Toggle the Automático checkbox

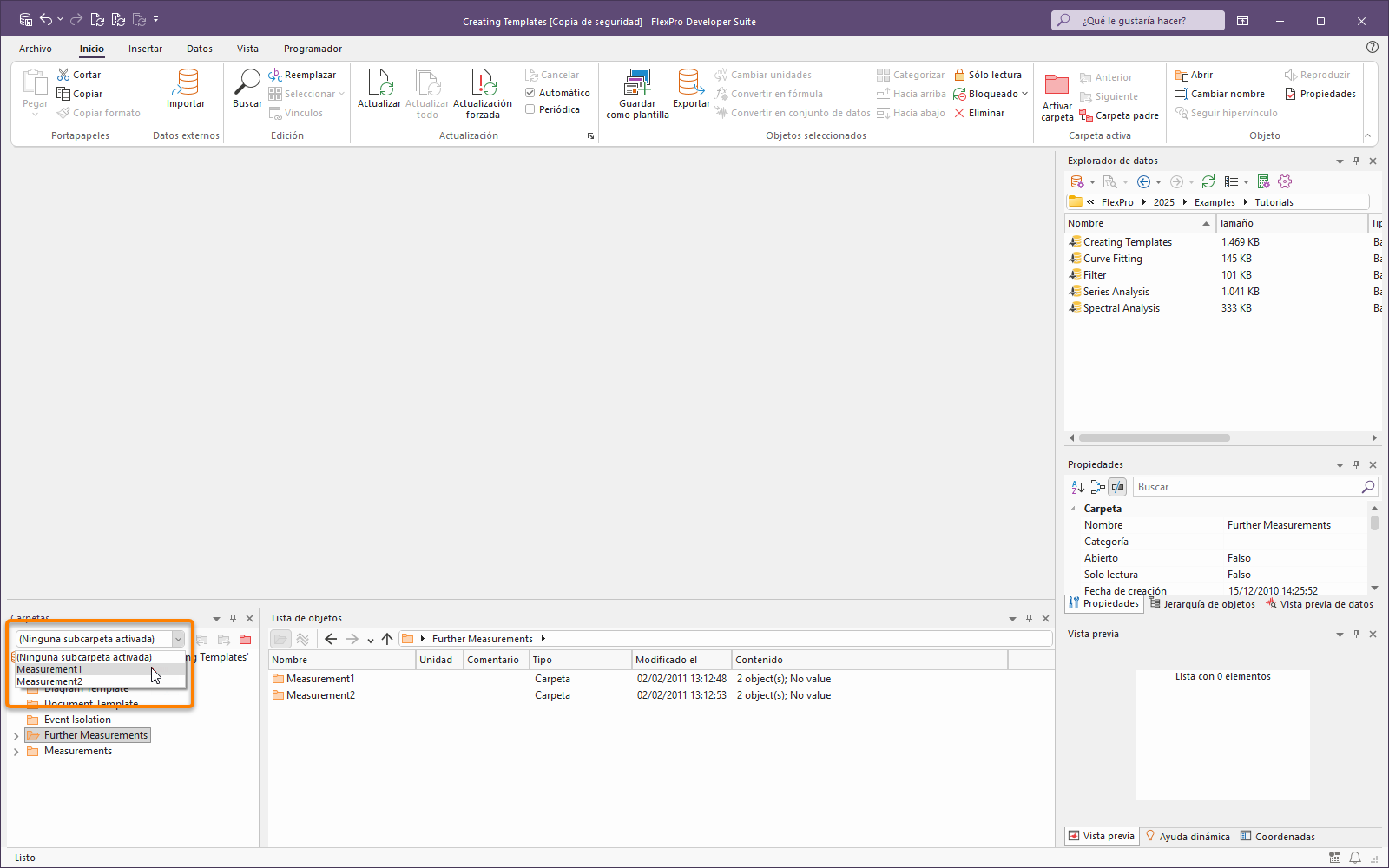[530, 93]
